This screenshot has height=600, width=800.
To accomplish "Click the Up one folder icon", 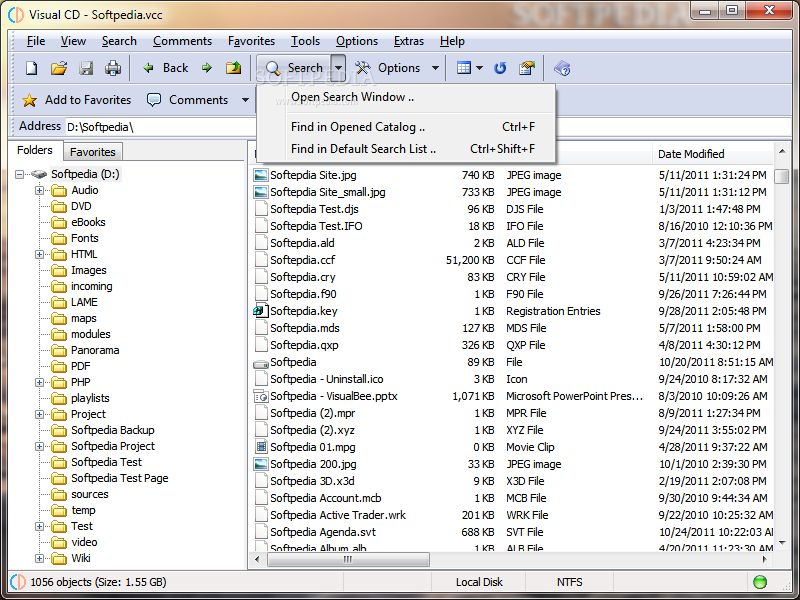I will [x=234, y=68].
